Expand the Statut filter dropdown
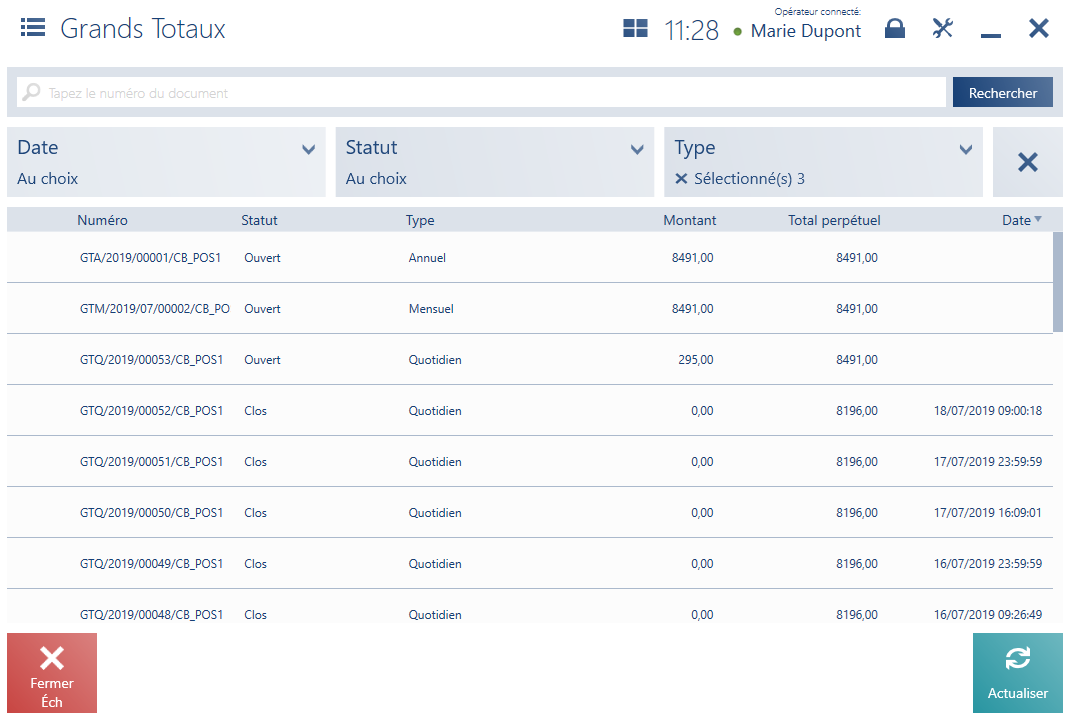 (x=495, y=162)
